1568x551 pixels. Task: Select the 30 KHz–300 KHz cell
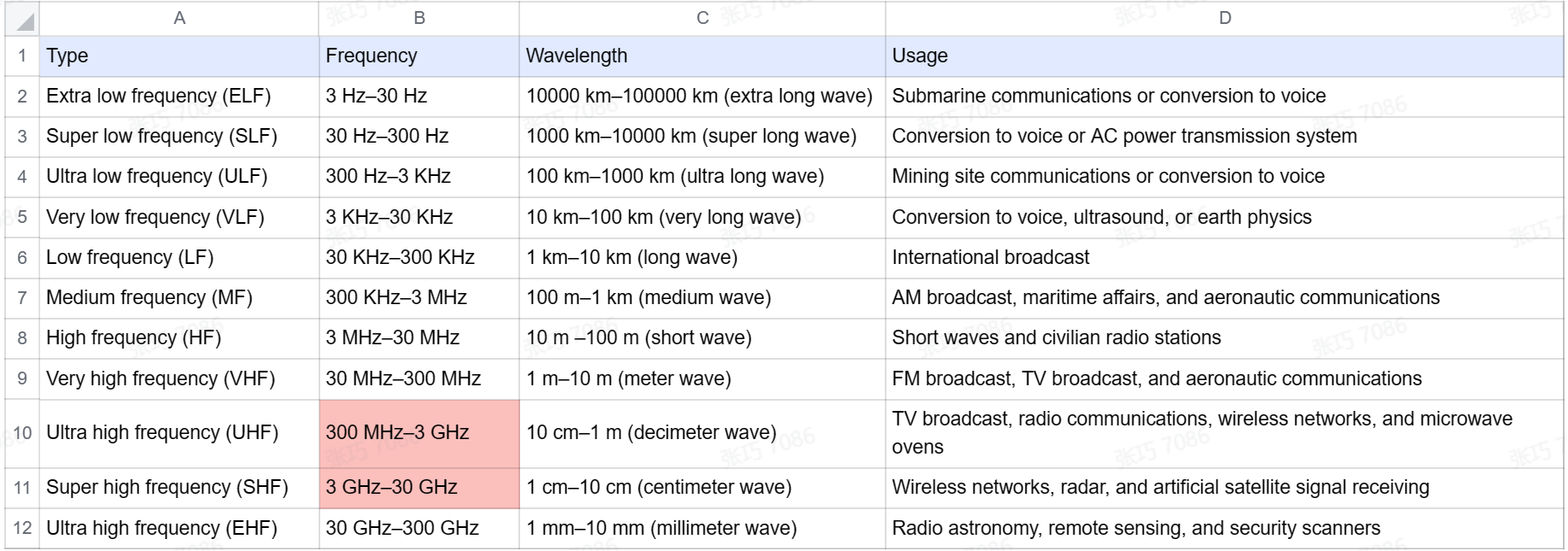click(418, 257)
